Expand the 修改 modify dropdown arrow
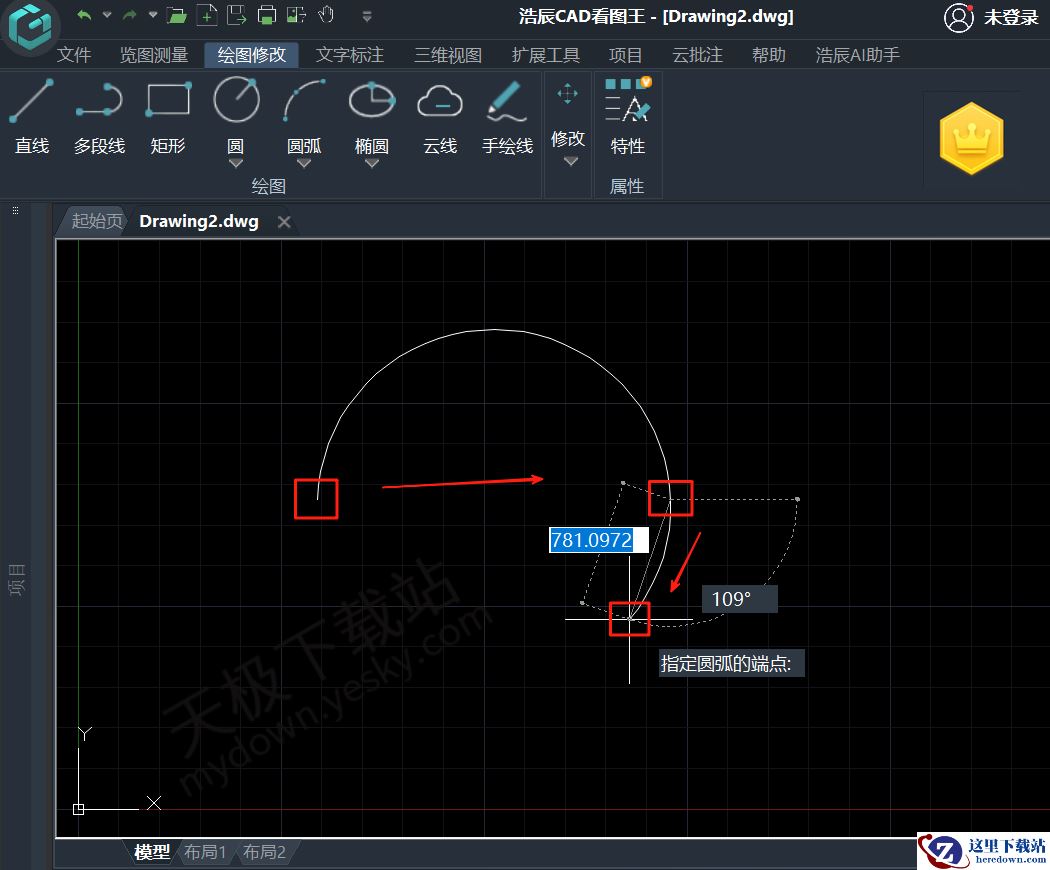 [x=571, y=161]
